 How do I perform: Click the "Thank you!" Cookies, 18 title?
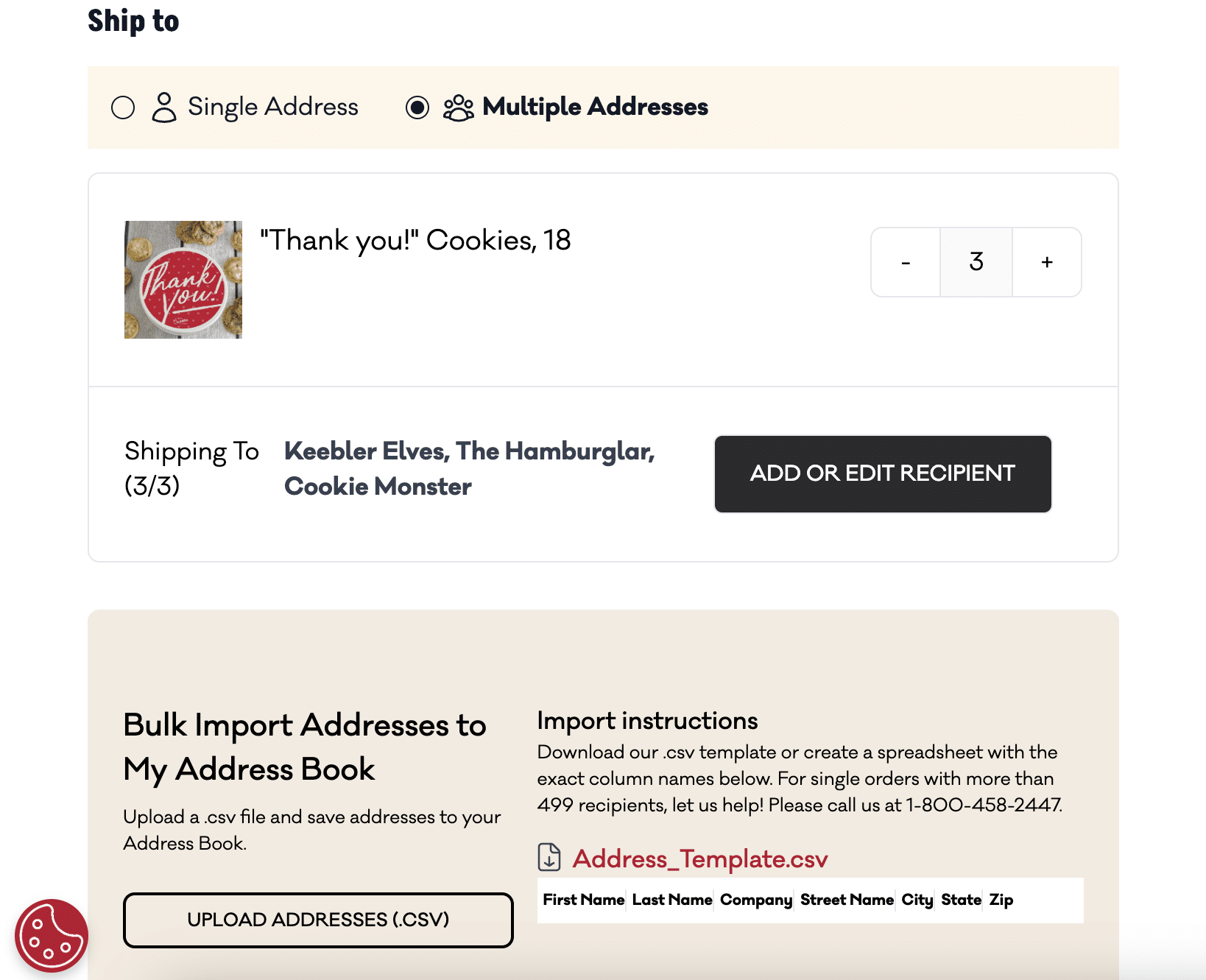pos(415,240)
